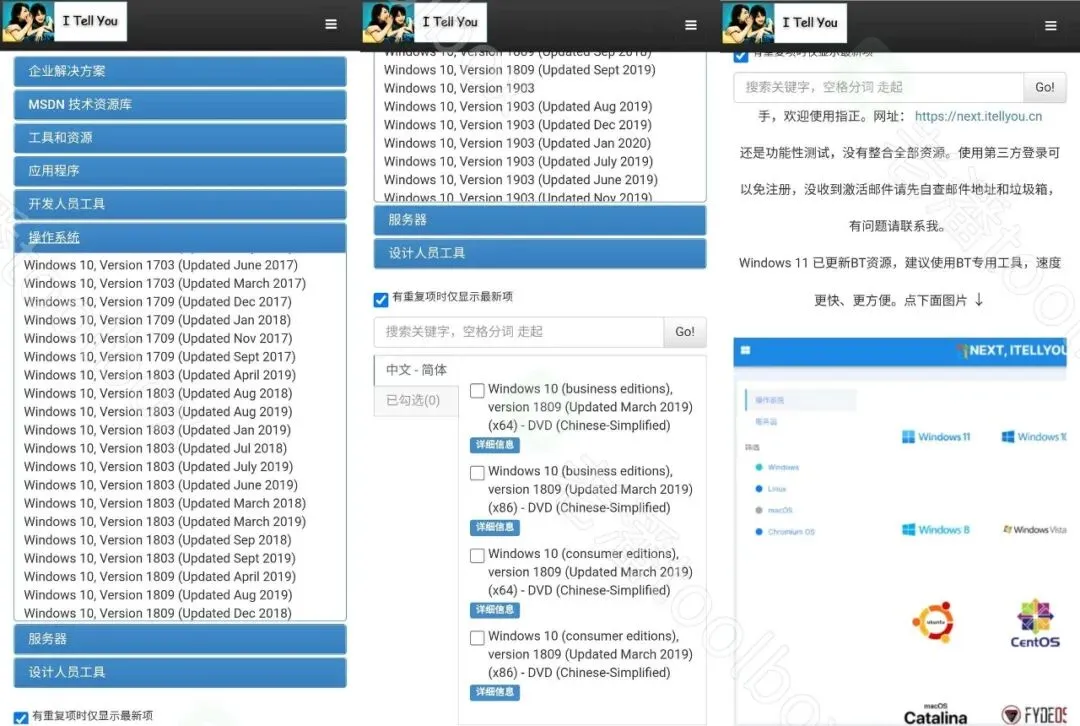Click the Windows Vista logo in the preview image
This screenshot has height=726, width=1080.
[1035, 530]
